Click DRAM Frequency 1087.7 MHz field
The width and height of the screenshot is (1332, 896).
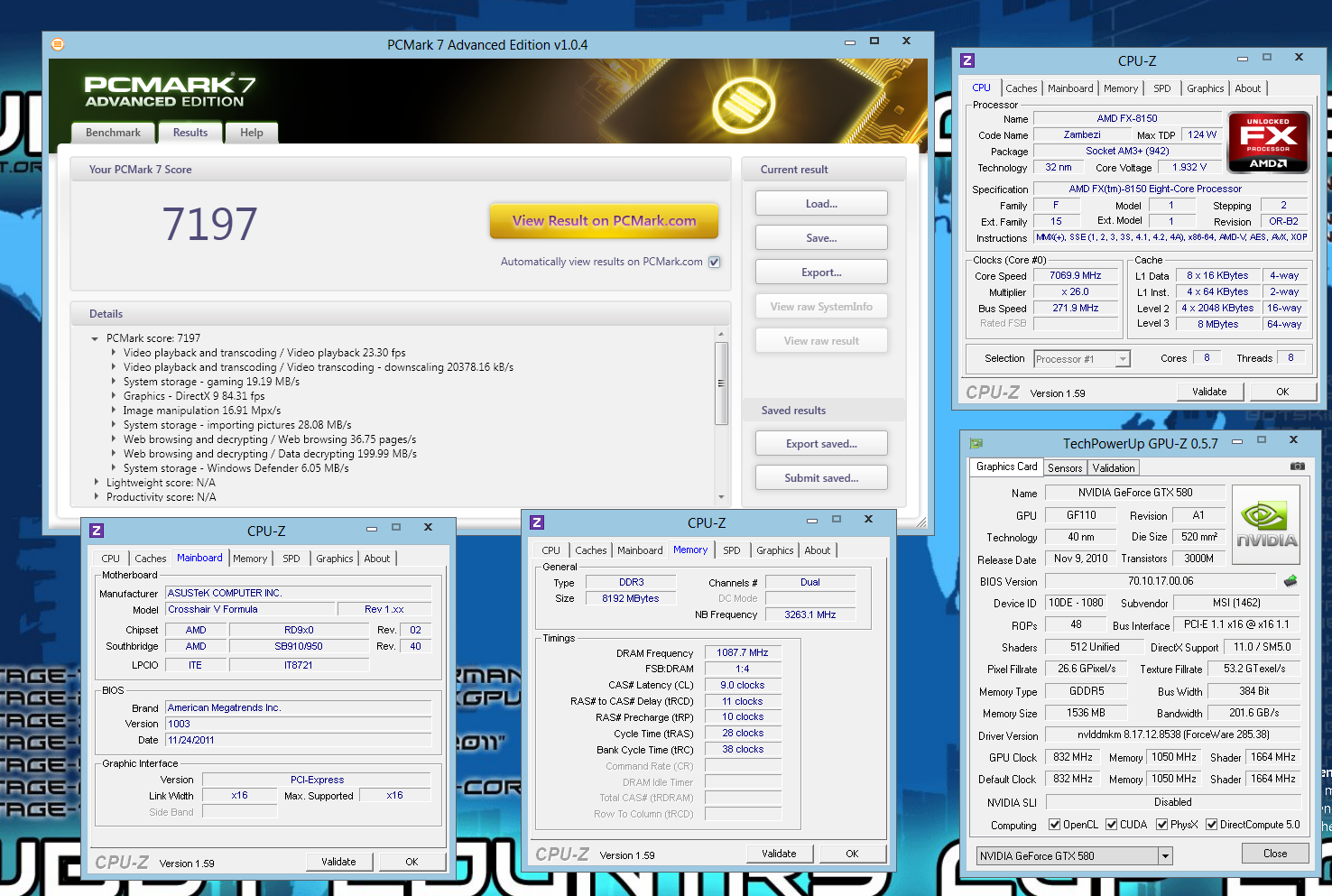743,652
